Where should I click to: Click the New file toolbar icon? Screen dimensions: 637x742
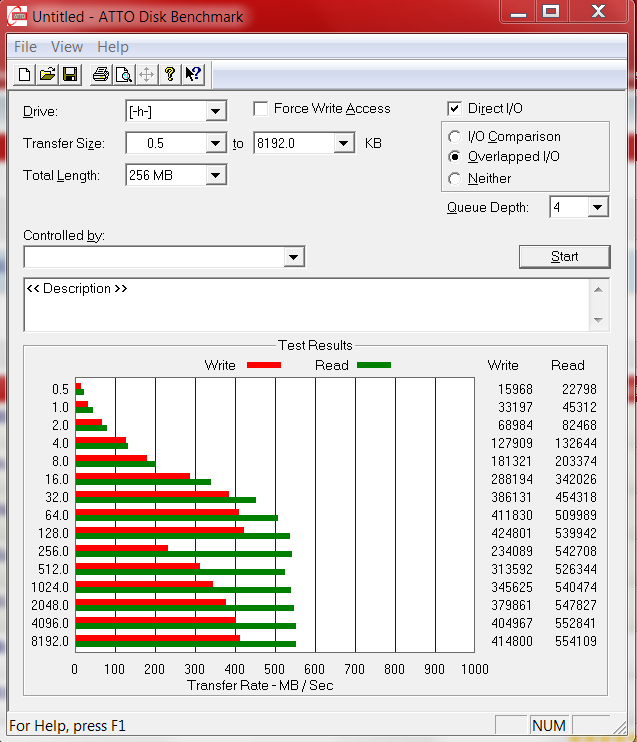click(x=22, y=74)
